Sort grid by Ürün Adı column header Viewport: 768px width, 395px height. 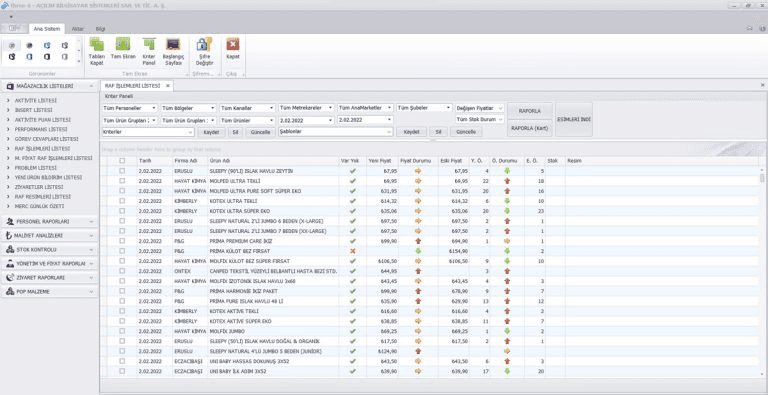click(273, 160)
